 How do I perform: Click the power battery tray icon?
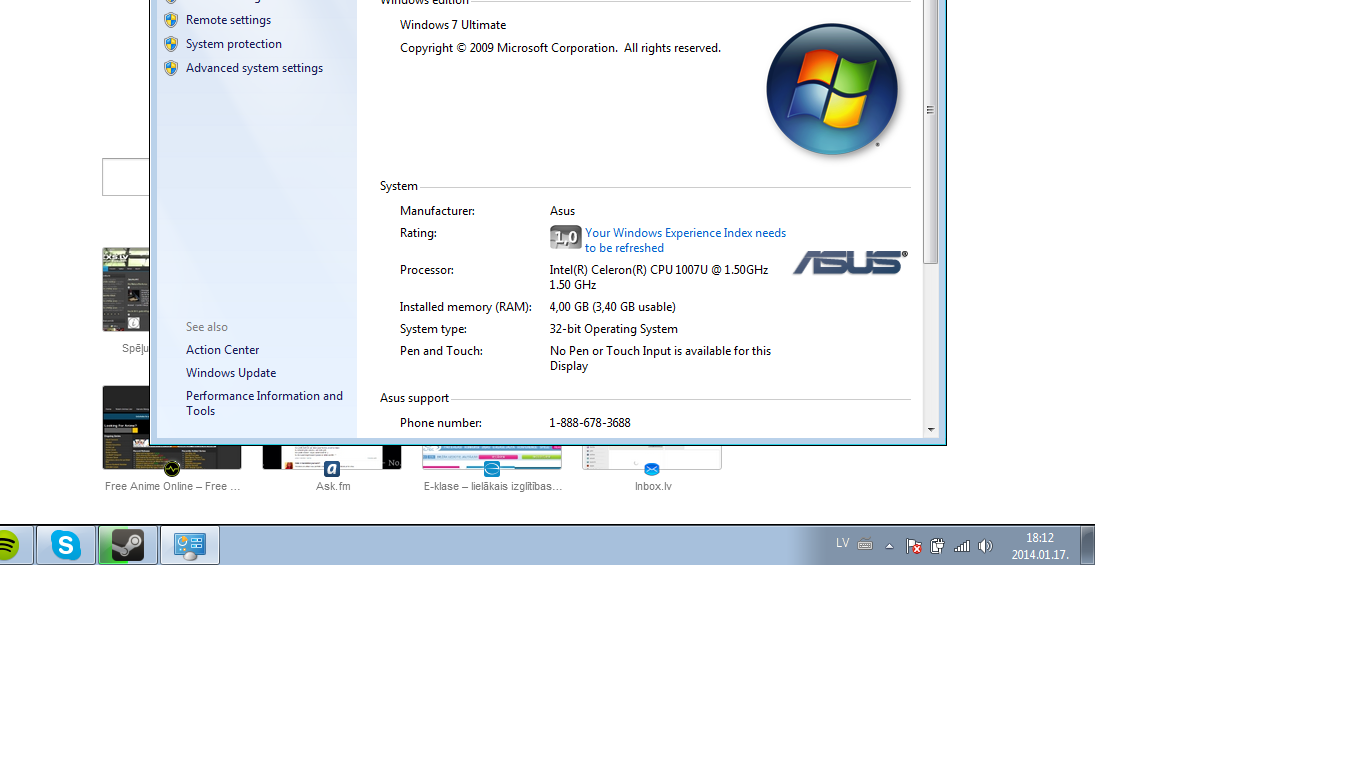[x=937, y=546]
